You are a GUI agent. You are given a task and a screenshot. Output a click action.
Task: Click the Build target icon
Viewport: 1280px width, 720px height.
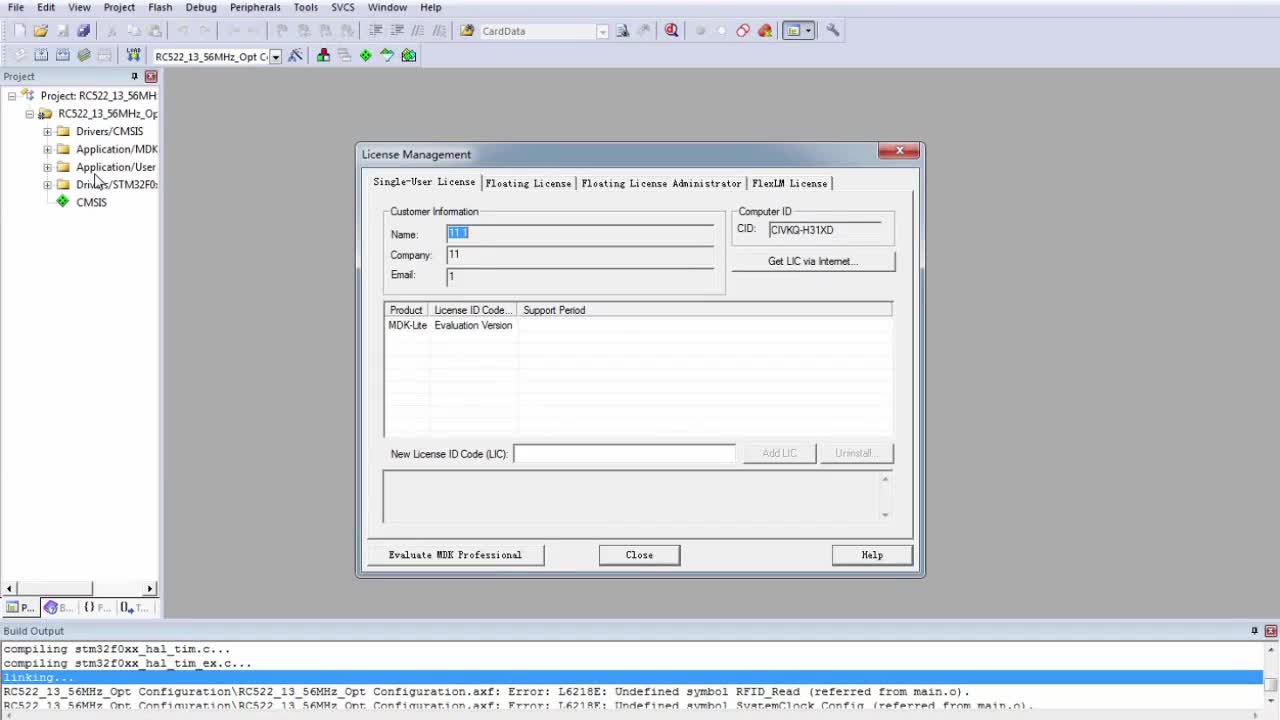click(x=41, y=56)
